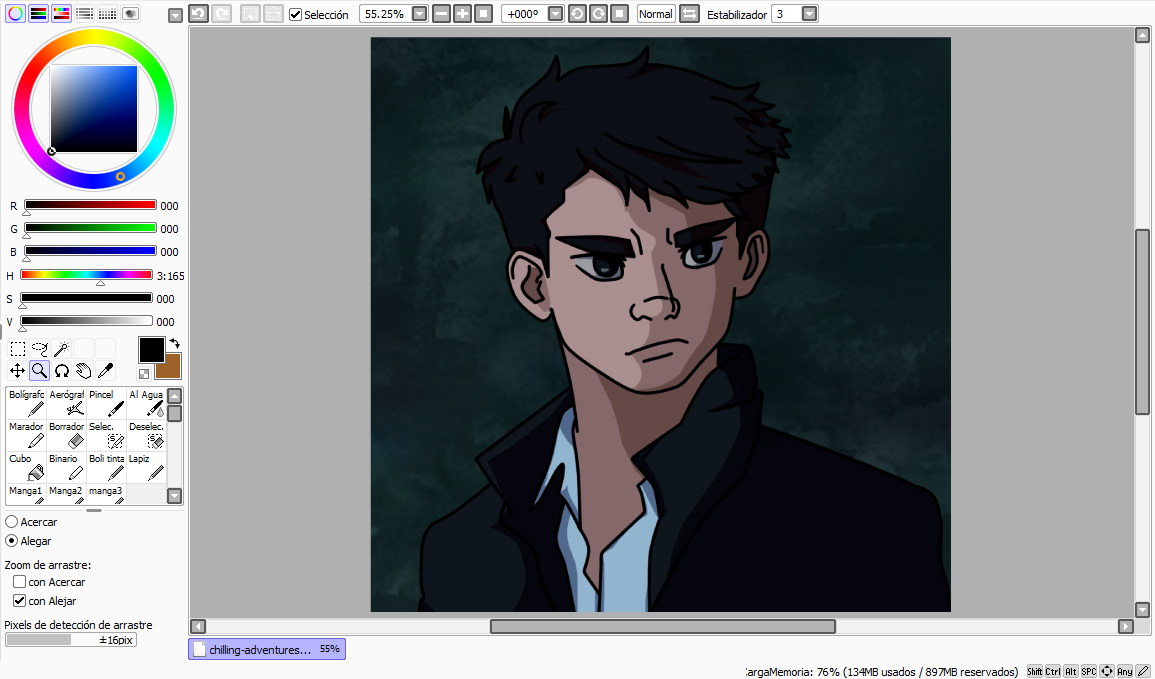Viewport: 1155px width, 679px height.
Task: Select the Cubo bucket tool
Action: tap(27, 467)
